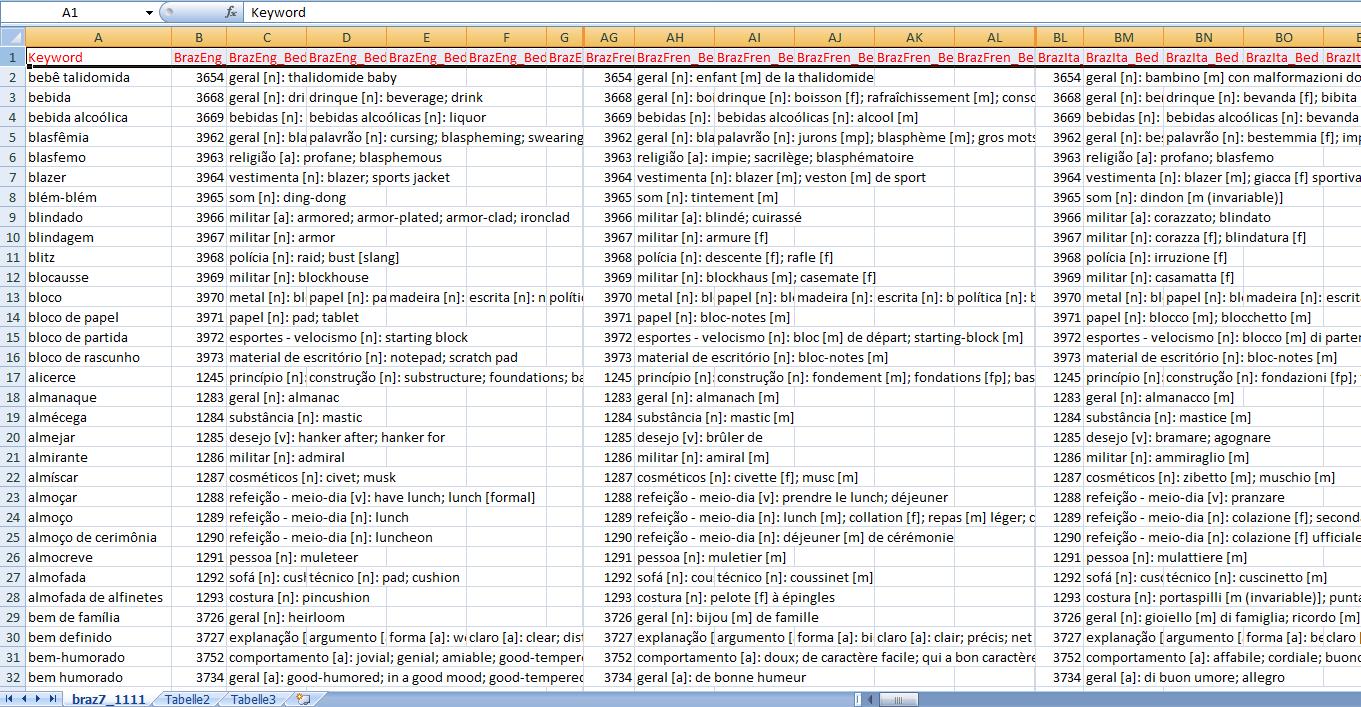Click the Select All corner triangle
The image size is (1361, 707).
coord(12,38)
